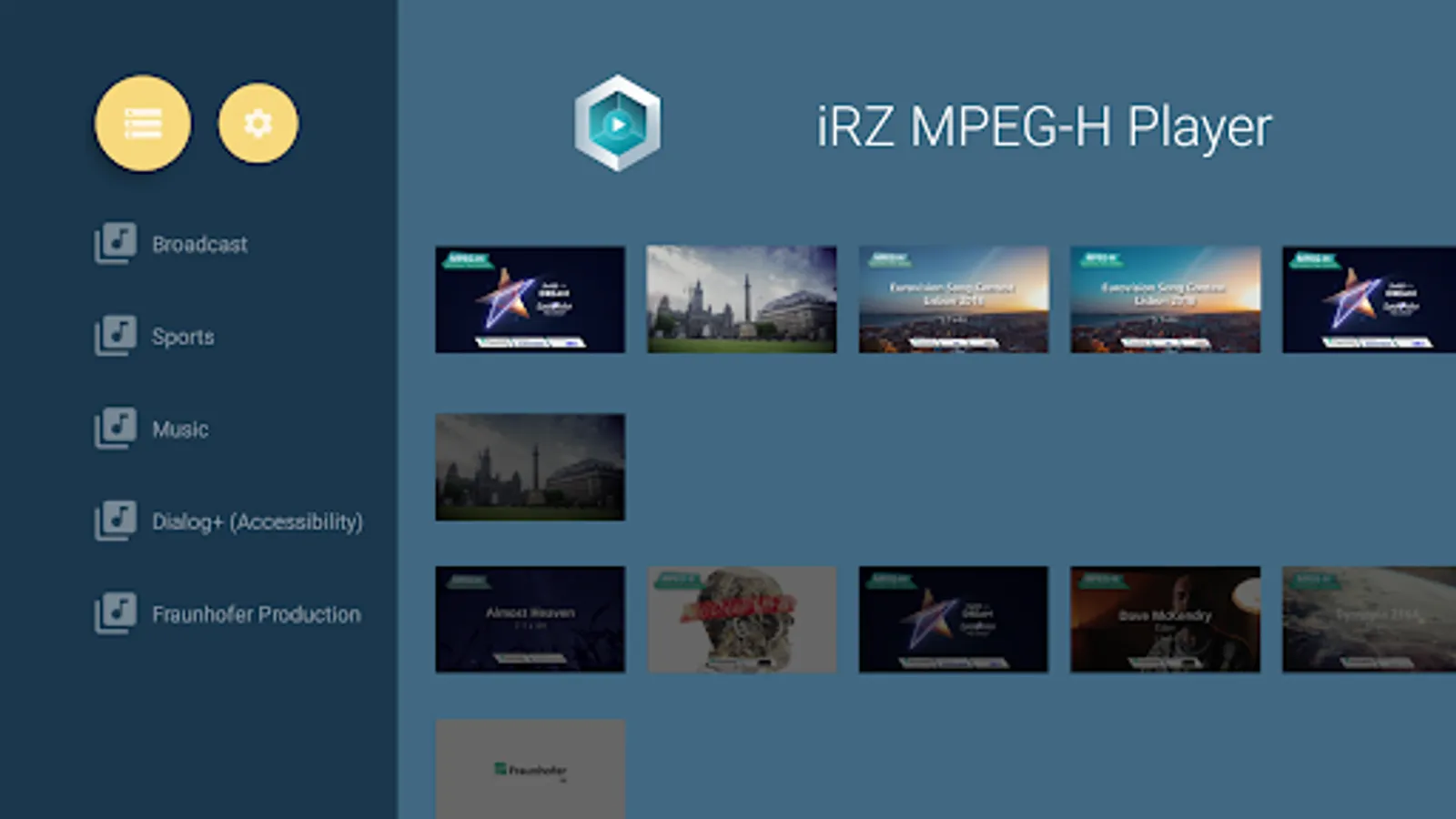Click the 'iRZ MPEG-H Player' title text

(1044, 126)
